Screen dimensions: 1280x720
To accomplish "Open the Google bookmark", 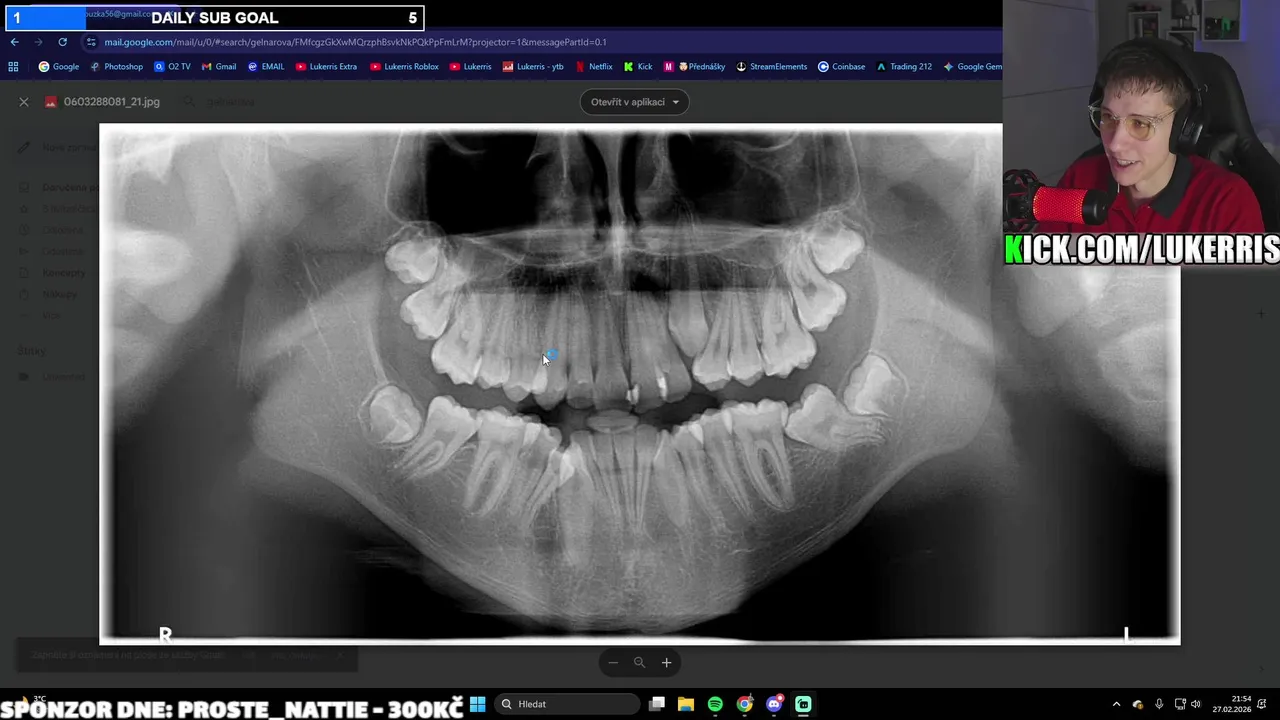I will [x=59, y=67].
